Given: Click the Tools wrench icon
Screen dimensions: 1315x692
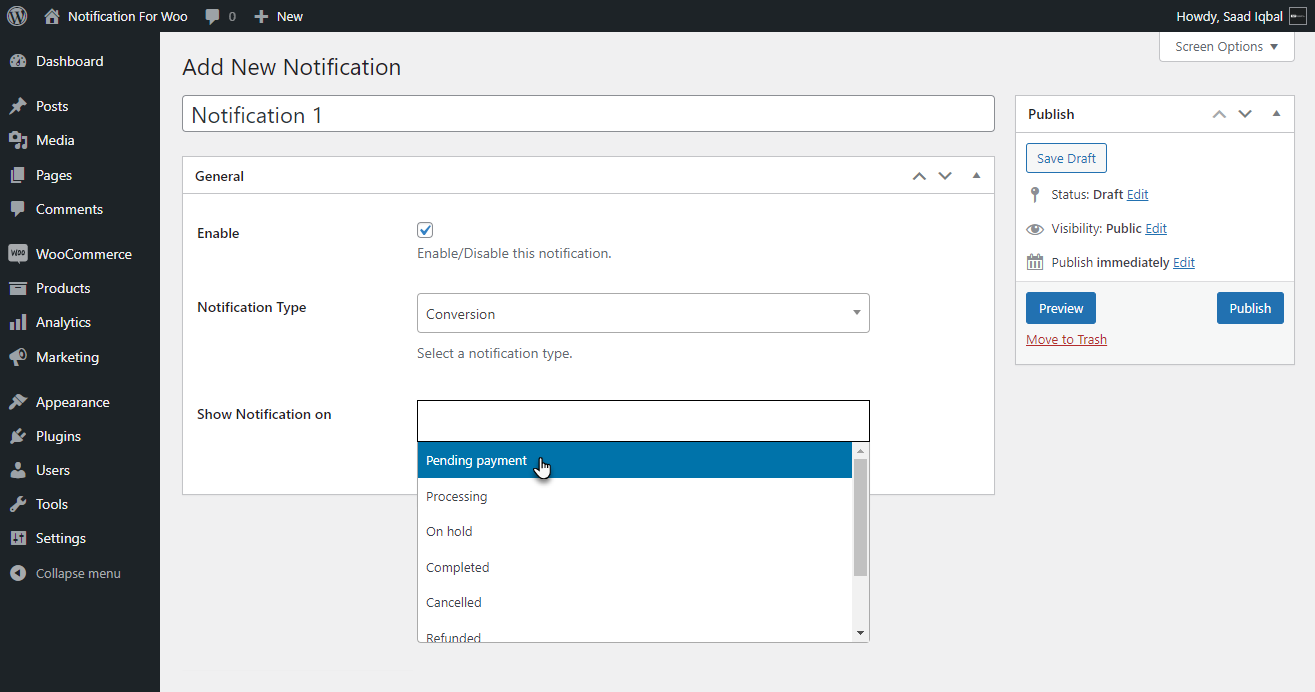Looking at the screenshot, I should click(18, 504).
